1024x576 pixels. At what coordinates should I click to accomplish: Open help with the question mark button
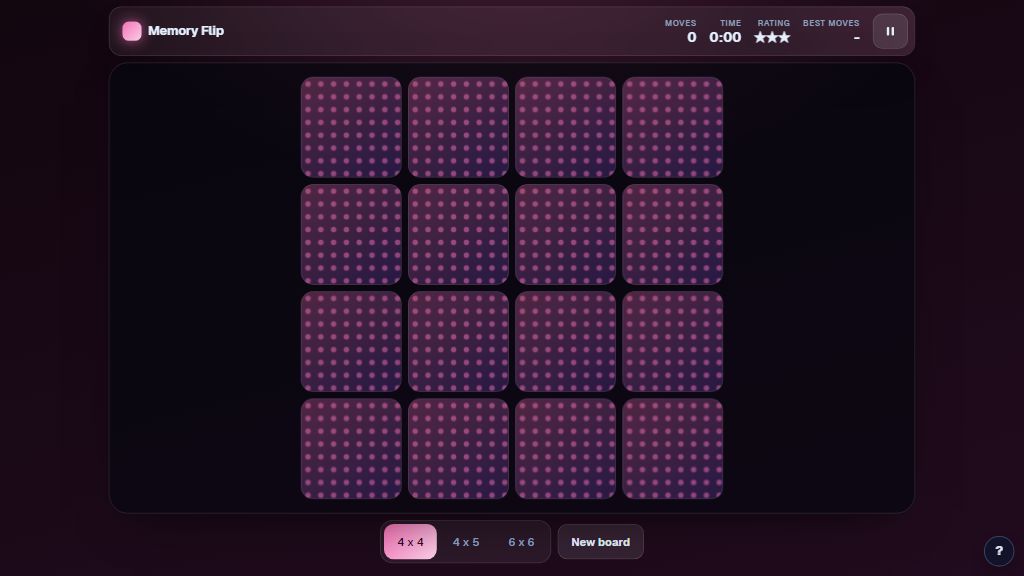point(999,551)
